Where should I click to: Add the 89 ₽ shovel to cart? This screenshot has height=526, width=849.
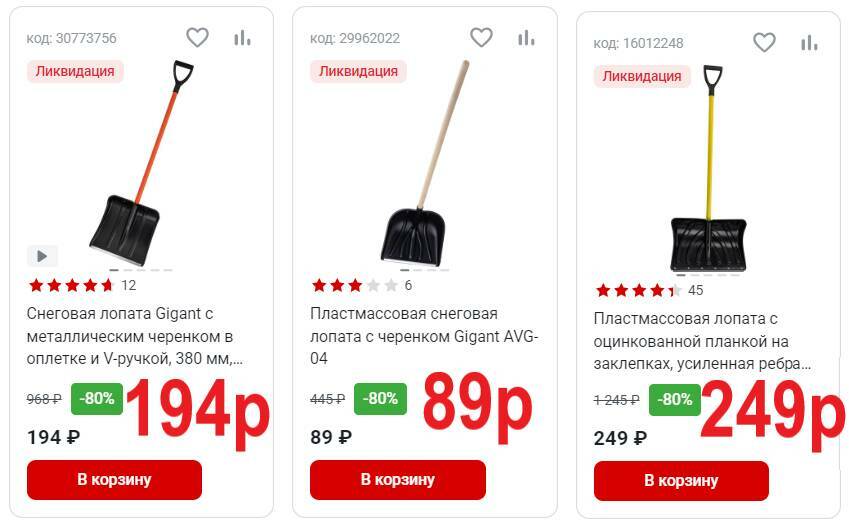pyautogui.click(x=397, y=479)
